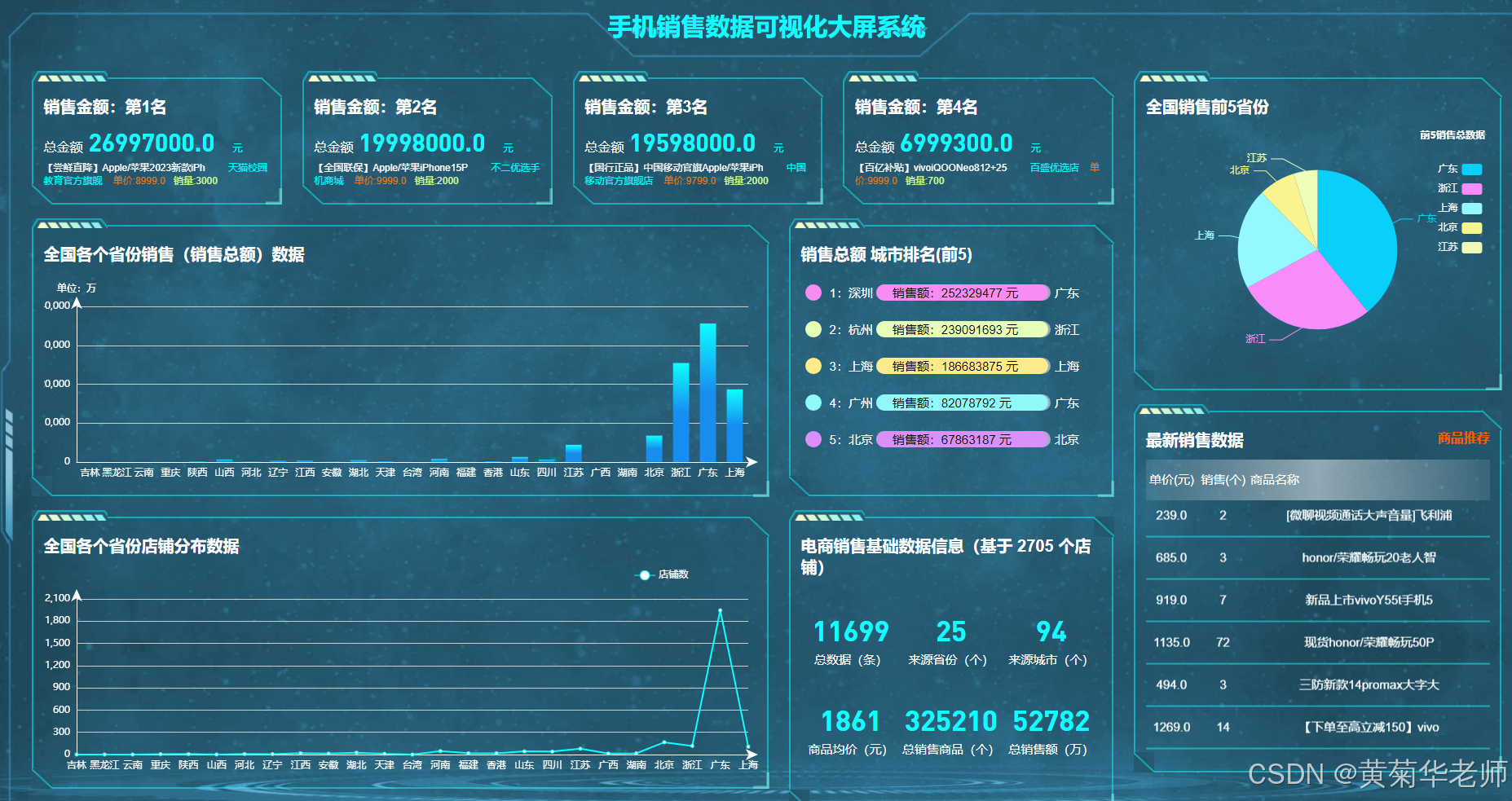Select the 三防新款14promax大字大 row

click(1318, 685)
